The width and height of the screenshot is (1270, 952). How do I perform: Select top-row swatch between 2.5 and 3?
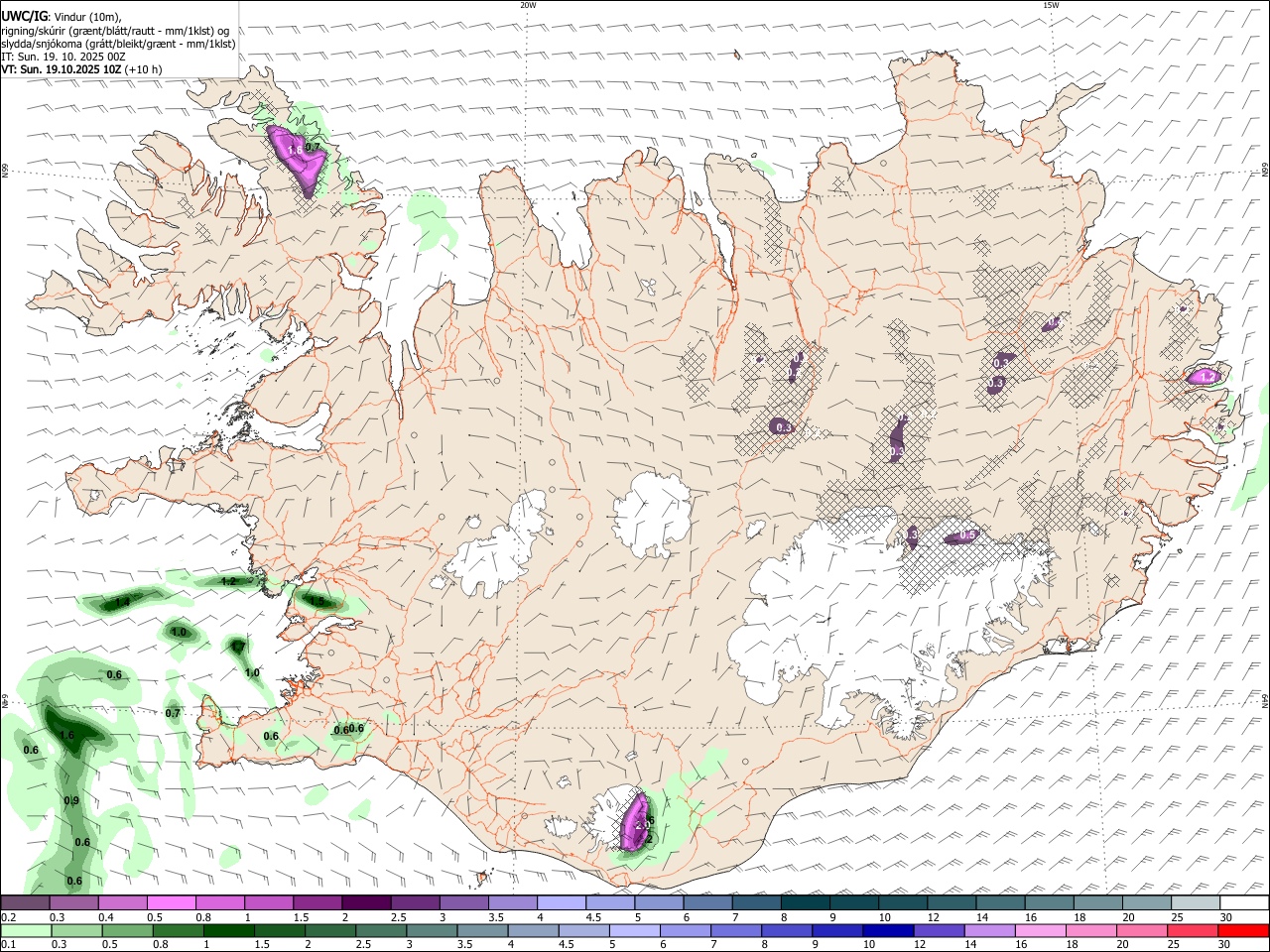pos(415,902)
